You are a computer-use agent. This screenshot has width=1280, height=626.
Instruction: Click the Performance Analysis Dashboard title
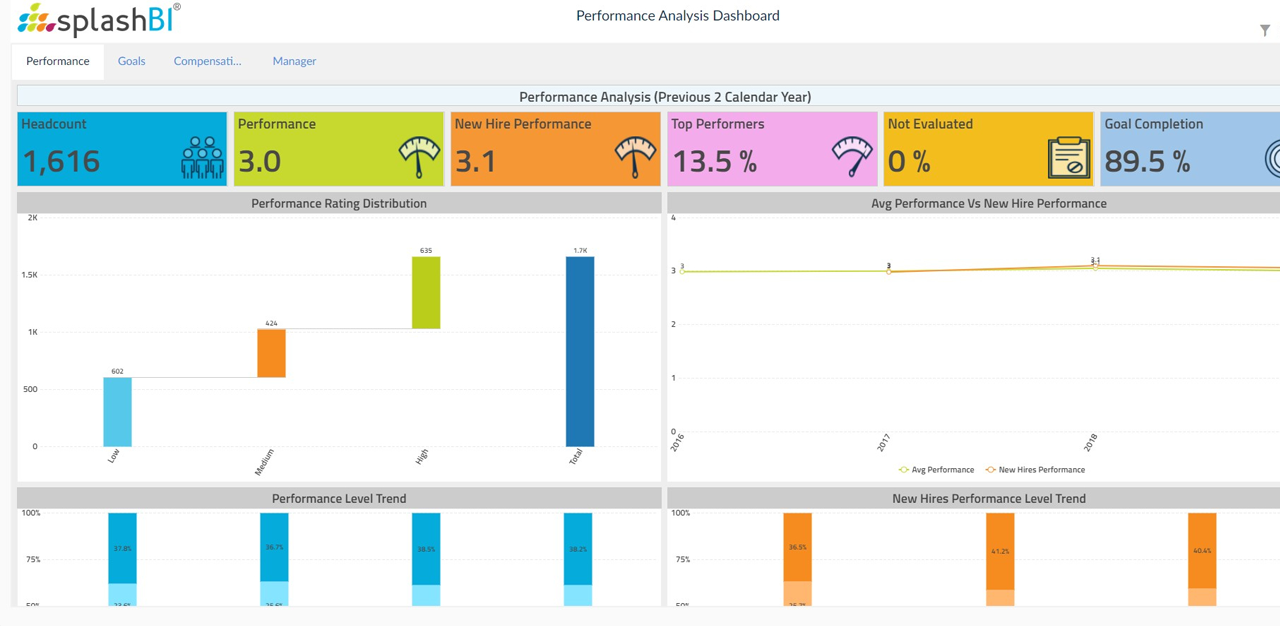pos(677,15)
